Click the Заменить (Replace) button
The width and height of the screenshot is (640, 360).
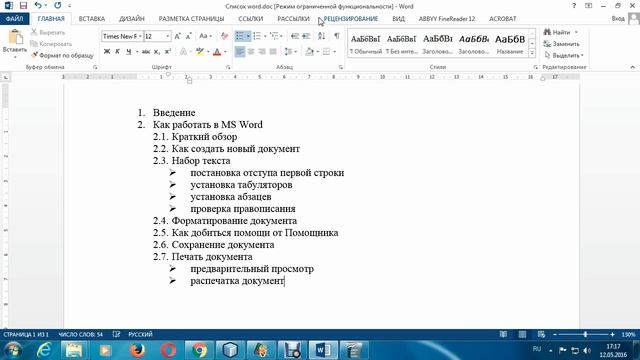coord(562,44)
